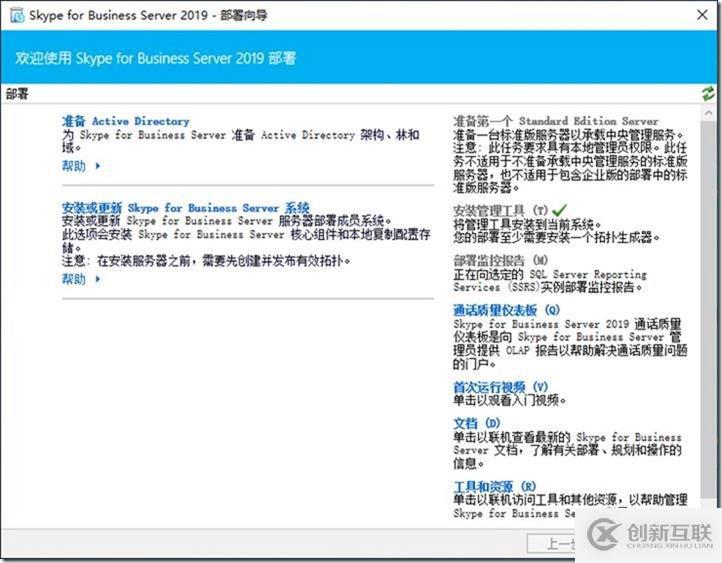Screen dimensions: 722x563
Task: Click 准备第一个 Standard Edition Server
Action: (556, 121)
